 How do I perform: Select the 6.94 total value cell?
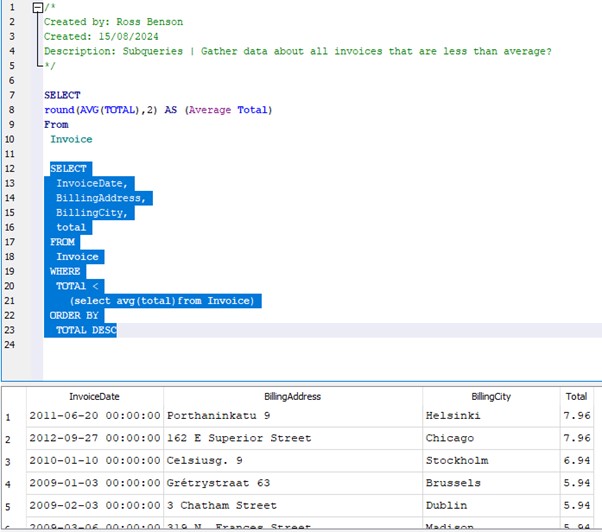[576, 461]
